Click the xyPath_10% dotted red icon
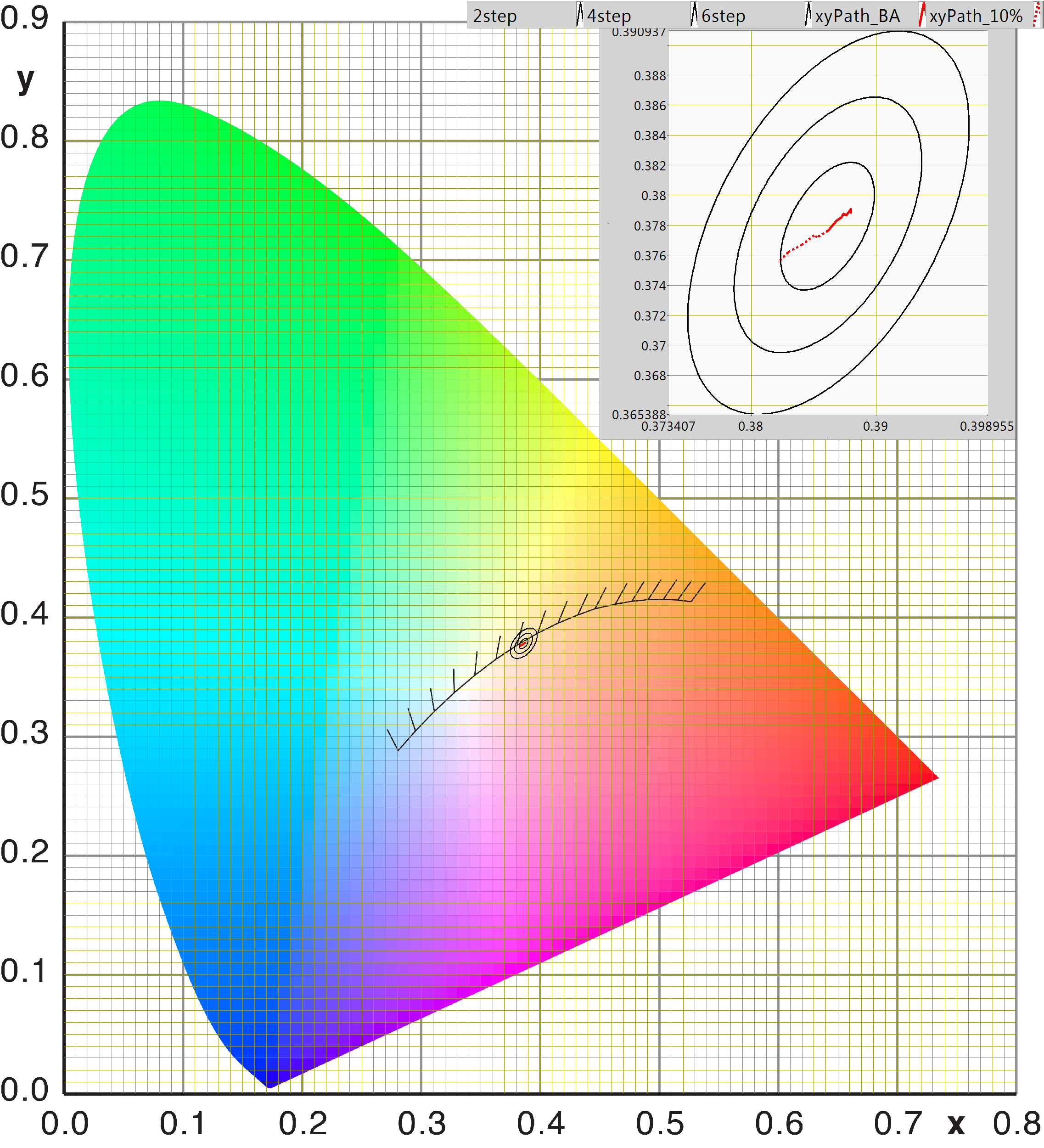The width and height of the screenshot is (1044, 1148). tap(1037, 15)
